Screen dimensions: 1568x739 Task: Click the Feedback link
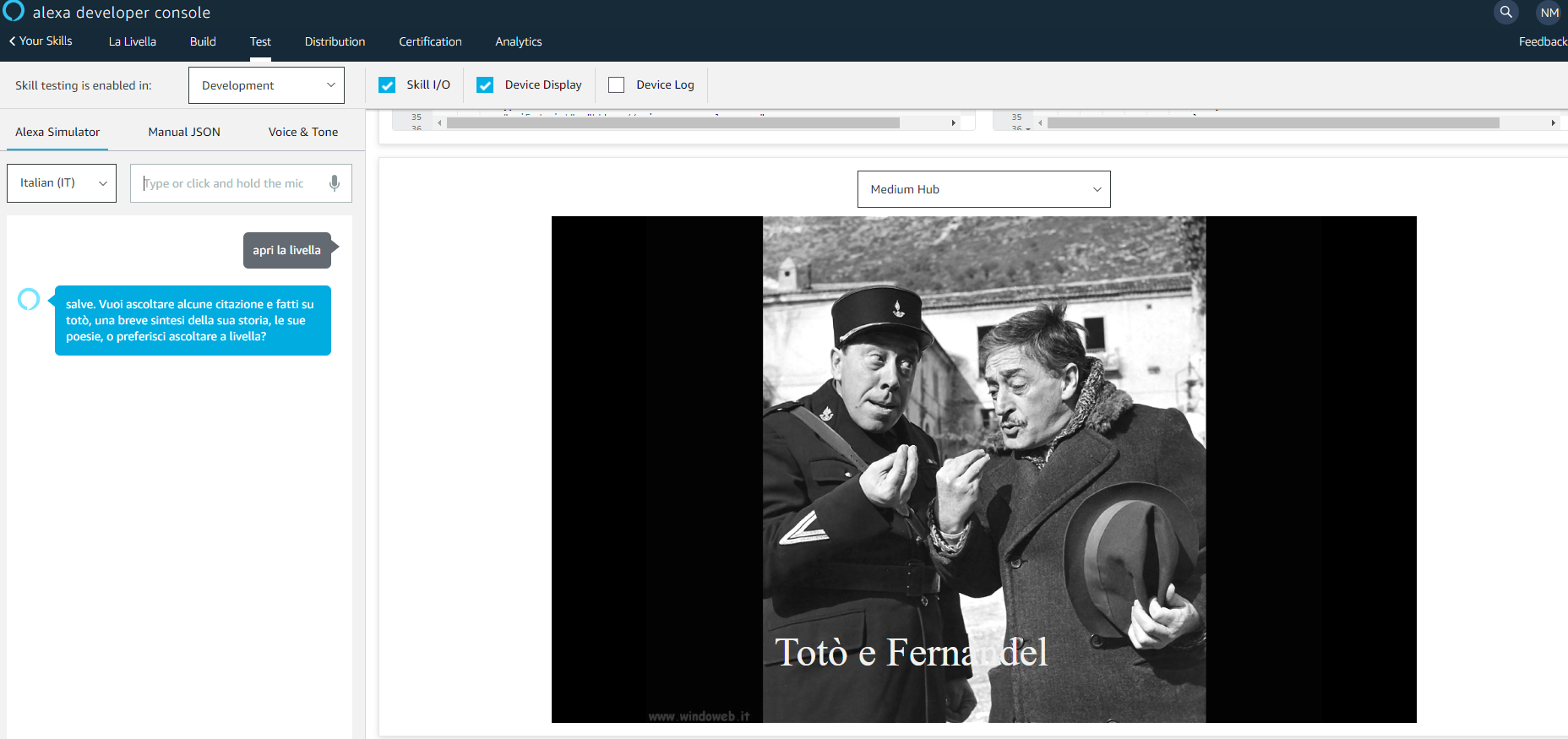pos(1543,41)
